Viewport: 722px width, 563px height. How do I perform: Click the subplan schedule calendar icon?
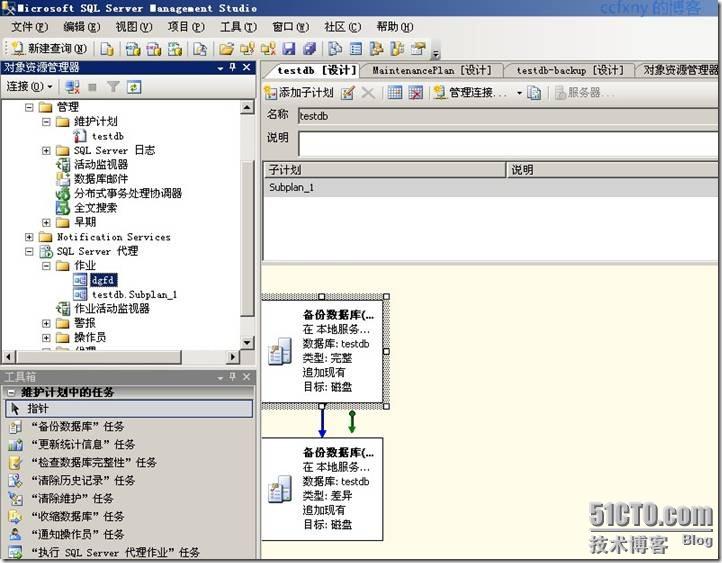[x=395, y=93]
